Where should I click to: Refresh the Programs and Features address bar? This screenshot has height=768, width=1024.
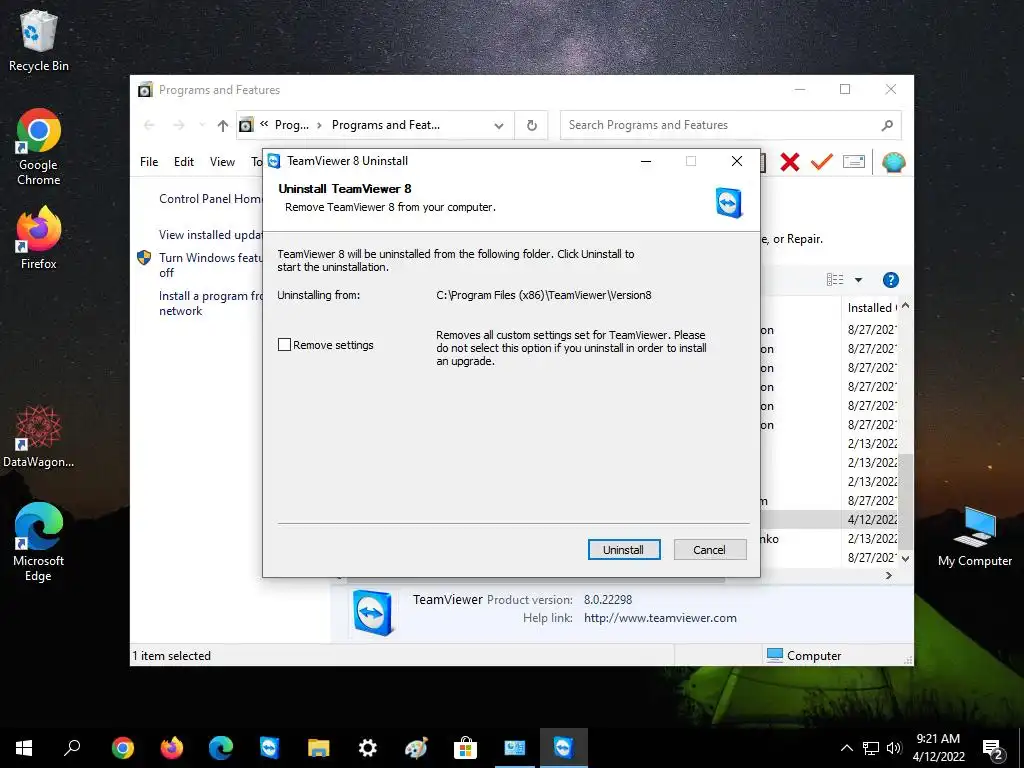tap(532, 125)
